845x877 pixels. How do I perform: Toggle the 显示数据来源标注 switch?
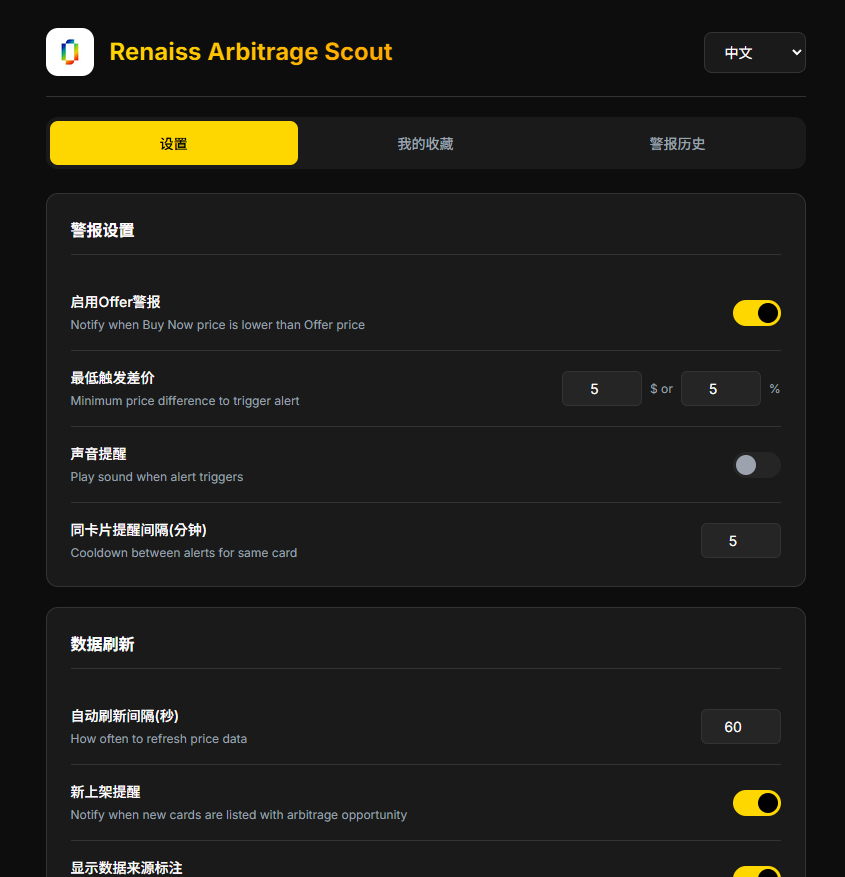point(757,872)
